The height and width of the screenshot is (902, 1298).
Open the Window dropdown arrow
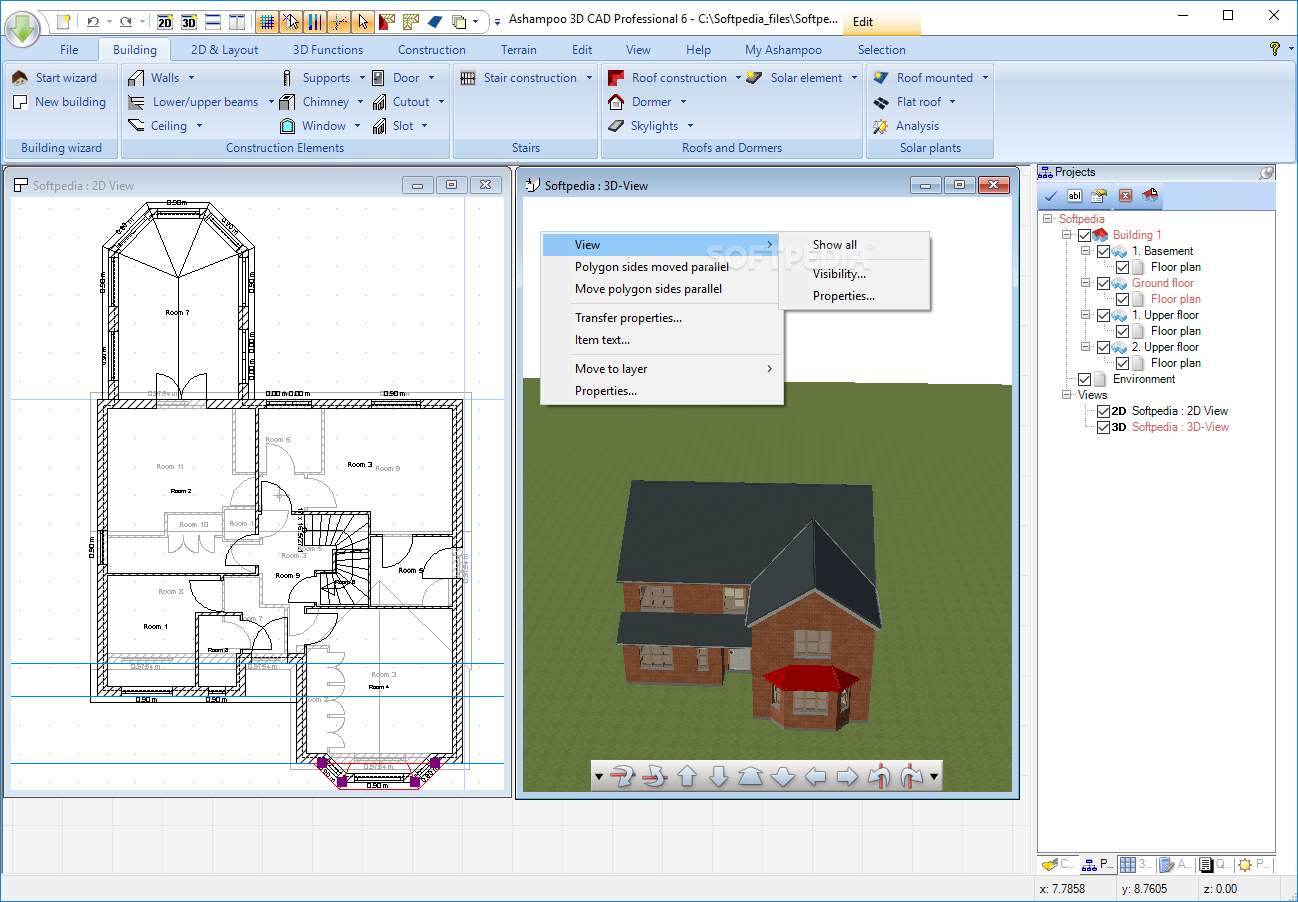click(x=358, y=125)
